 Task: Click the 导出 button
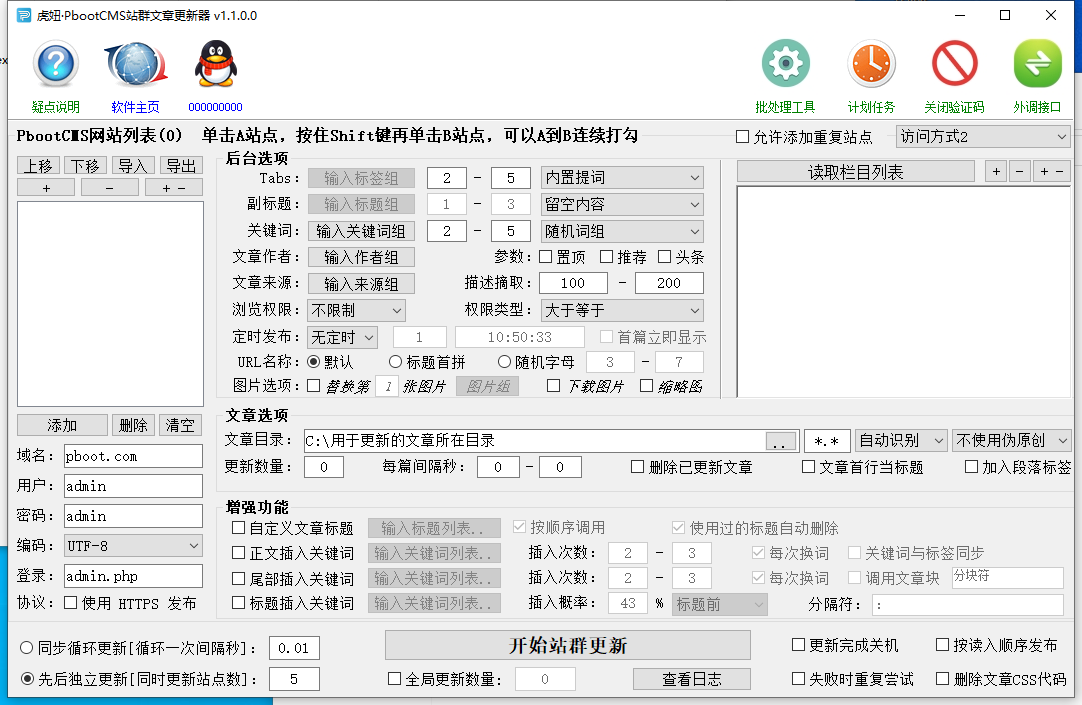[181, 166]
